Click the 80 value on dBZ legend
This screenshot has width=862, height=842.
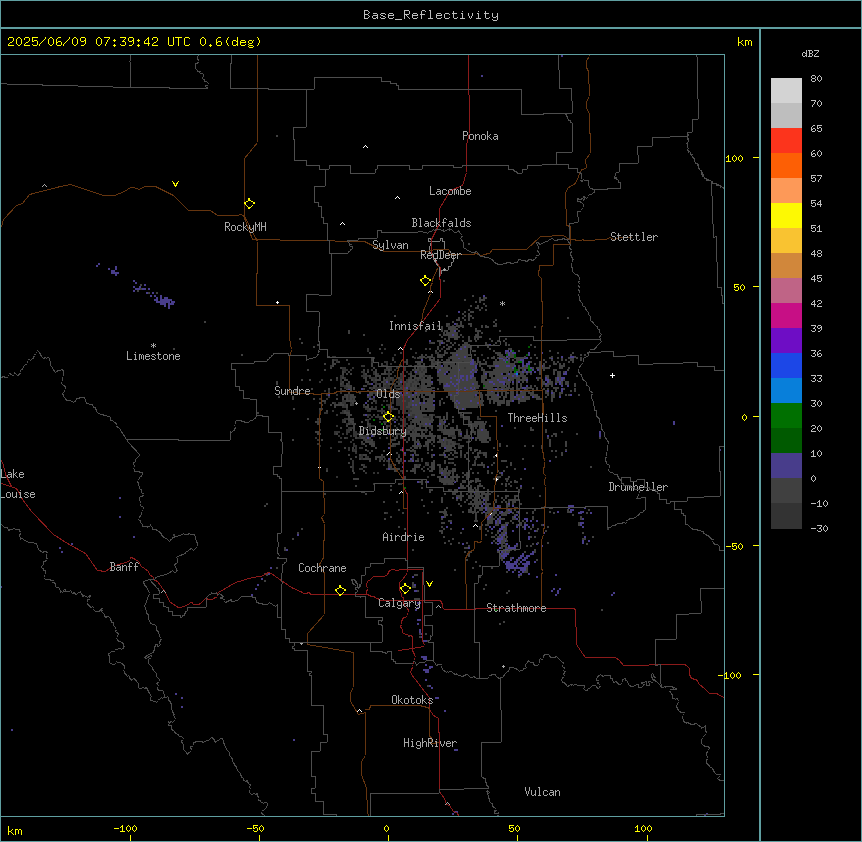click(x=816, y=79)
